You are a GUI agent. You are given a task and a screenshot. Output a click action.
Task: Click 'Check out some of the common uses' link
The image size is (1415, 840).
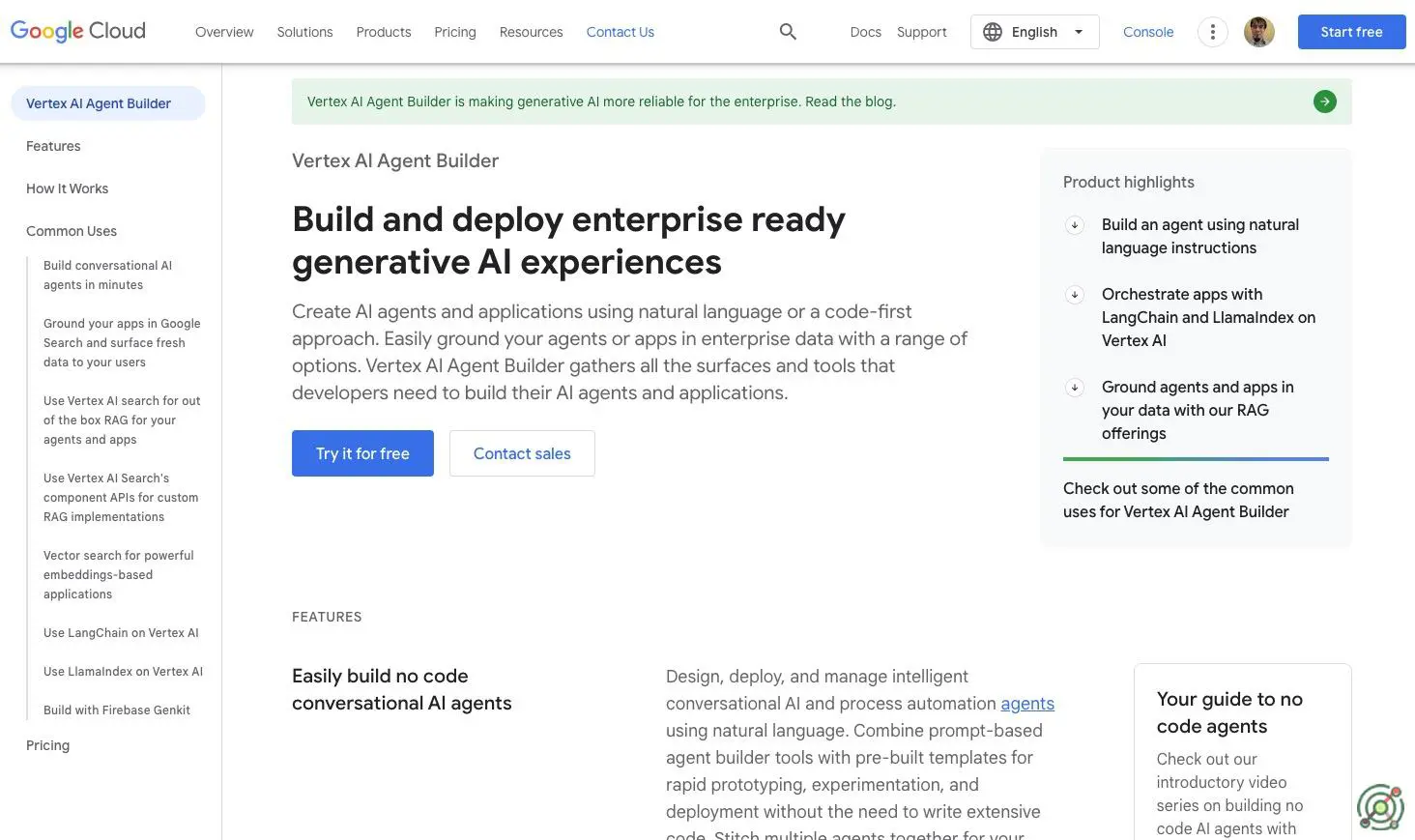click(1178, 501)
